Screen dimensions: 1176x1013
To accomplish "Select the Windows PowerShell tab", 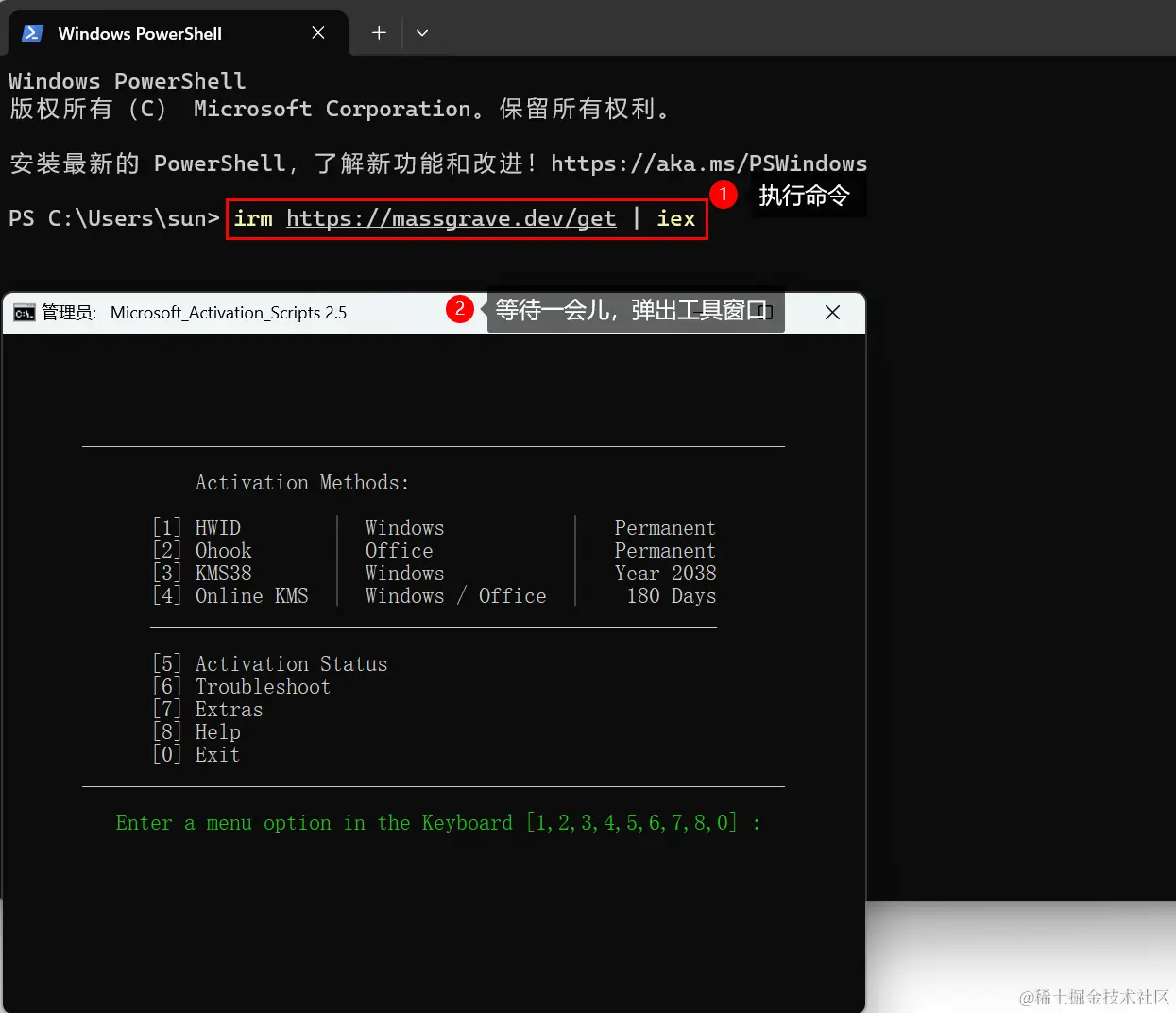I will [x=178, y=33].
